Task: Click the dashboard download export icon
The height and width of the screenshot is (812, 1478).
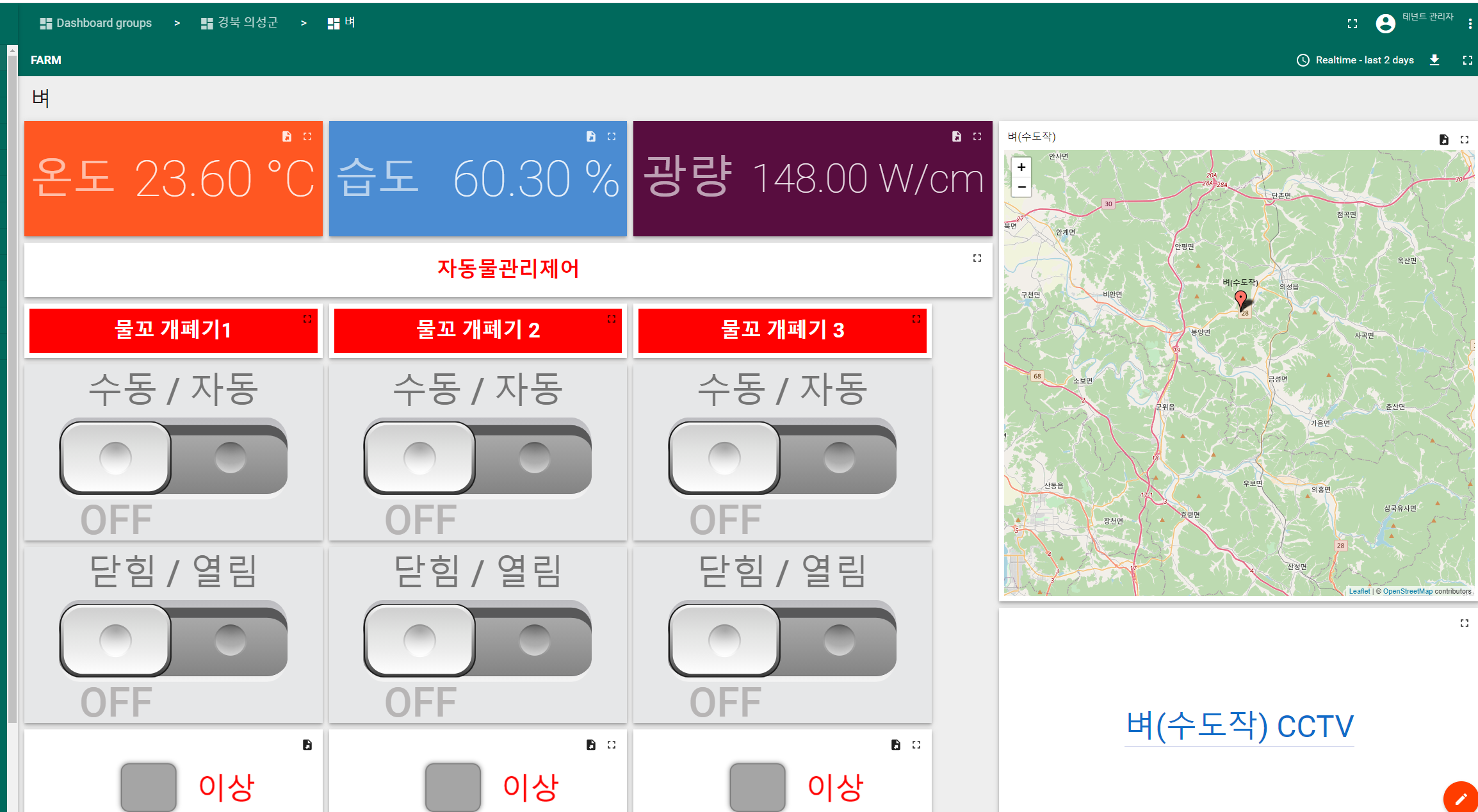Action: coord(1434,60)
